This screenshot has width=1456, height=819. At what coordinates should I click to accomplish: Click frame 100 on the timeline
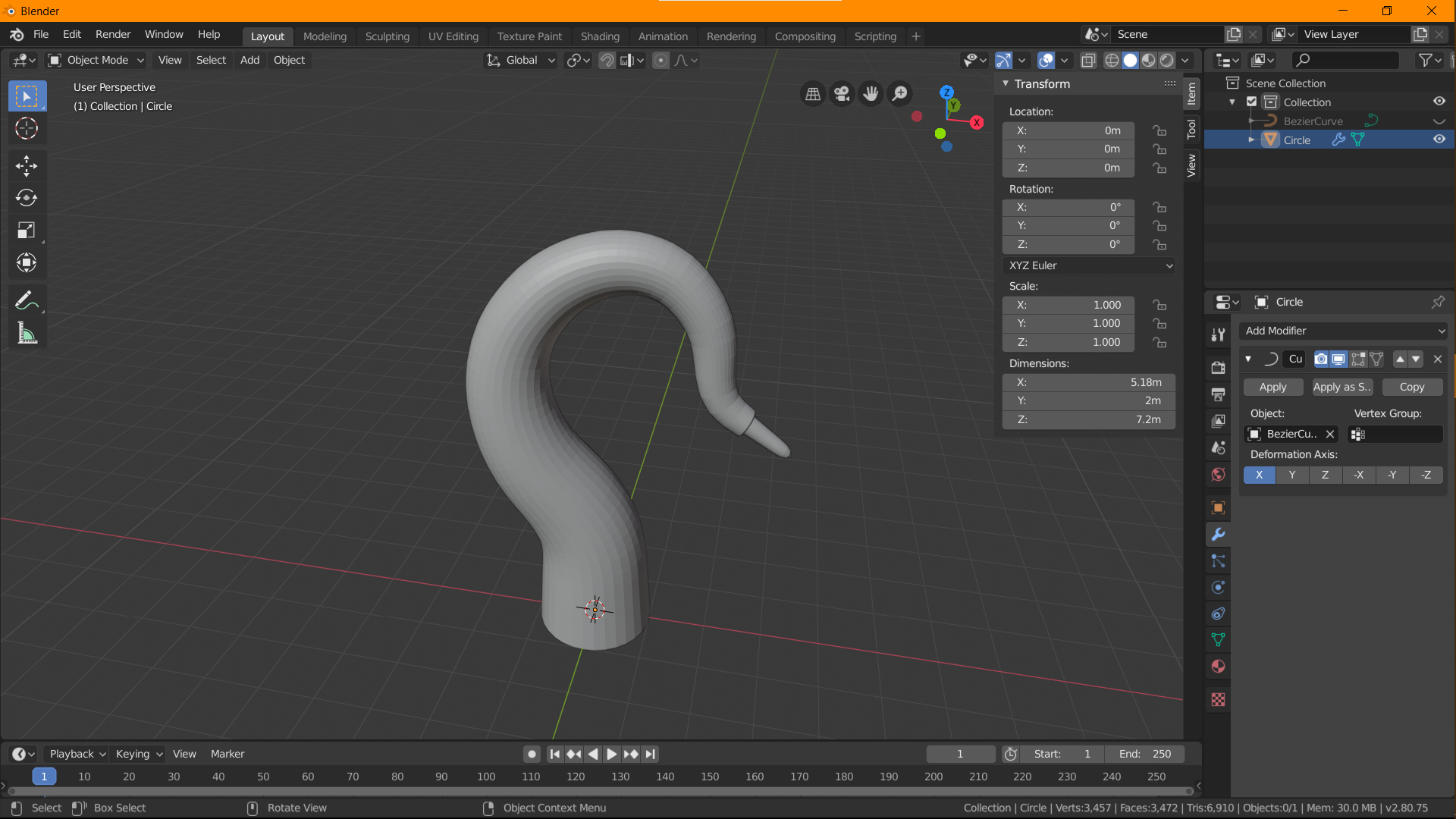[x=486, y=777]
